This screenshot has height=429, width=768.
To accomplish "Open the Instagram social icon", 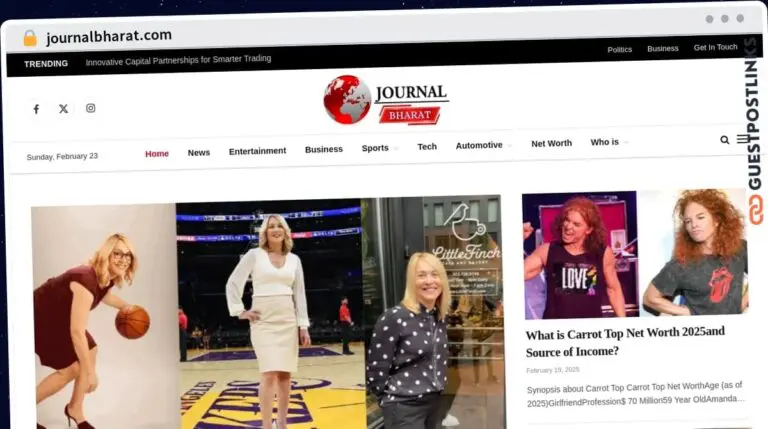I will (x=90, y=108).
